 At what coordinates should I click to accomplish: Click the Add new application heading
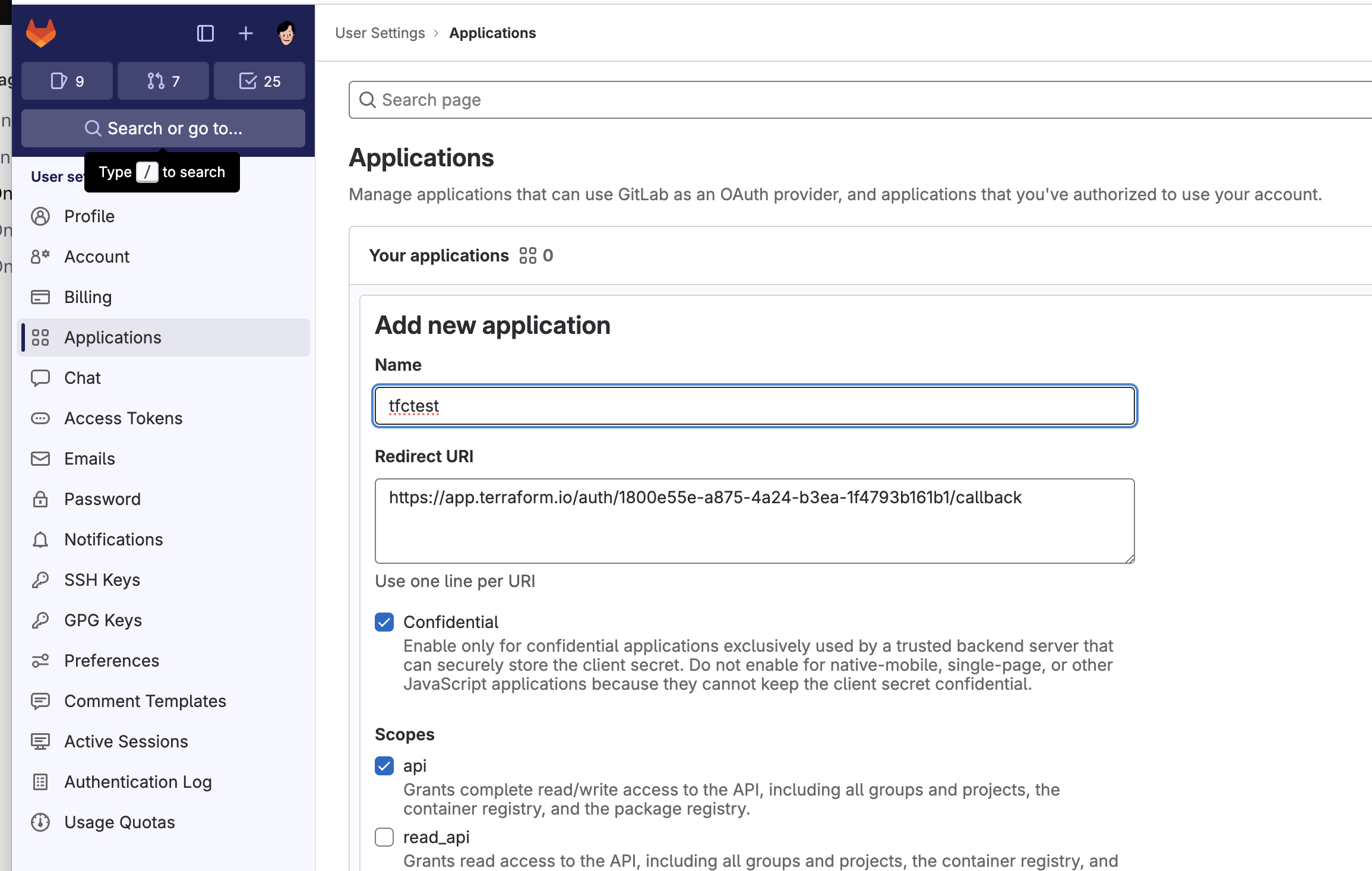[x=492, y=326]
